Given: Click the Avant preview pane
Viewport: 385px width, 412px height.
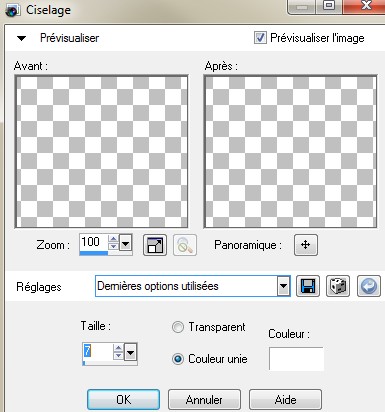Looking at the screenshot, I should tap(102, 152).
